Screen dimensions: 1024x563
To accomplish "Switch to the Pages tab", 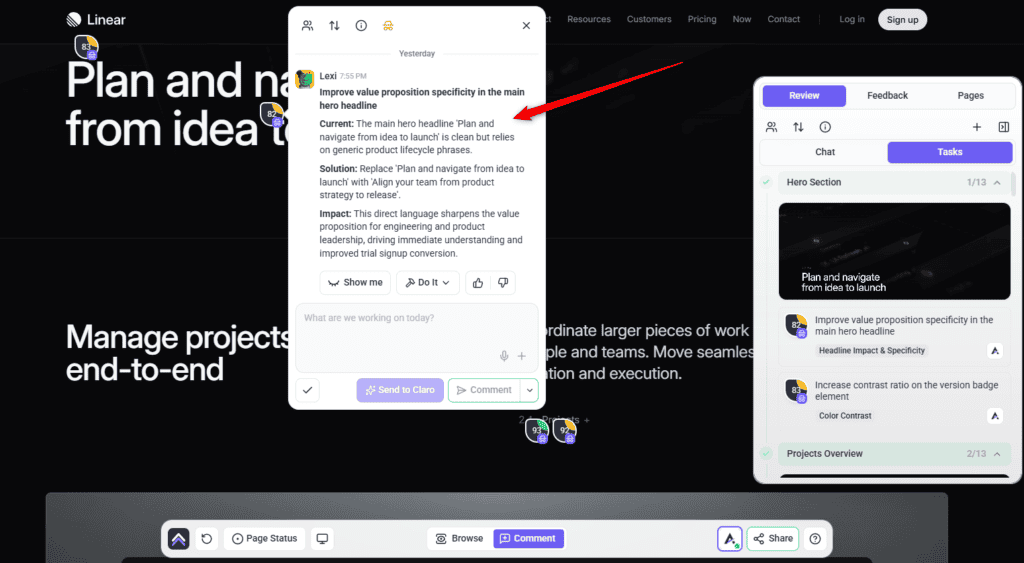I will coord(970,95).
